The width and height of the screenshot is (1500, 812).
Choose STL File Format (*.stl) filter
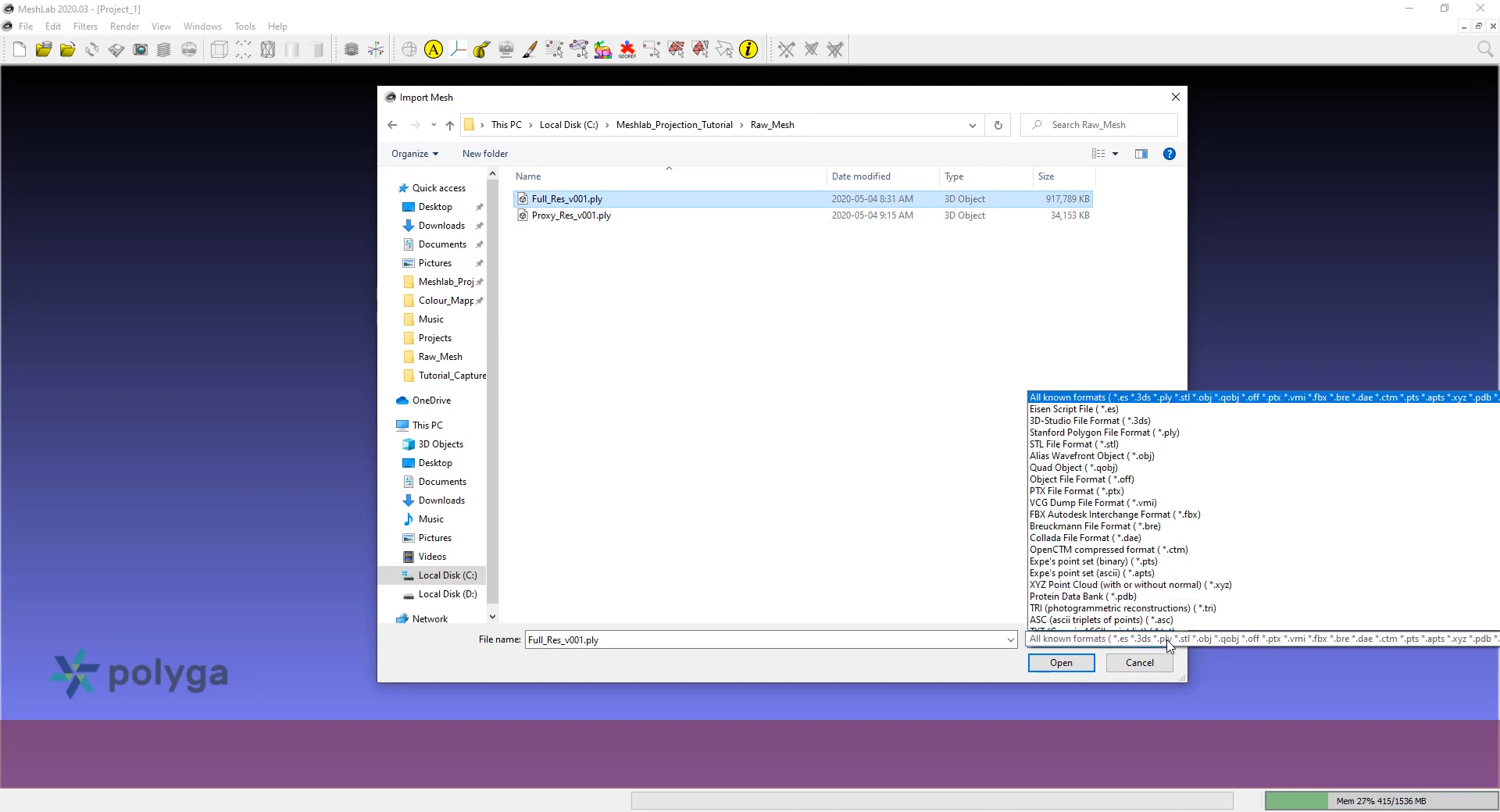(x=1073, y=444)
